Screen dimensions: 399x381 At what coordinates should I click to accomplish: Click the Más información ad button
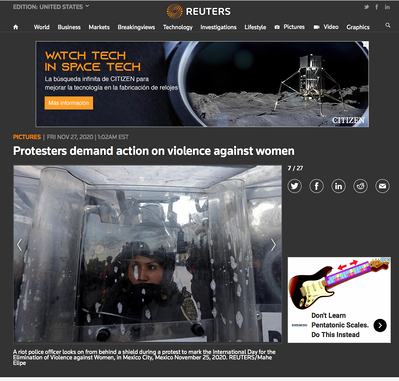click(x=69, y=103)
